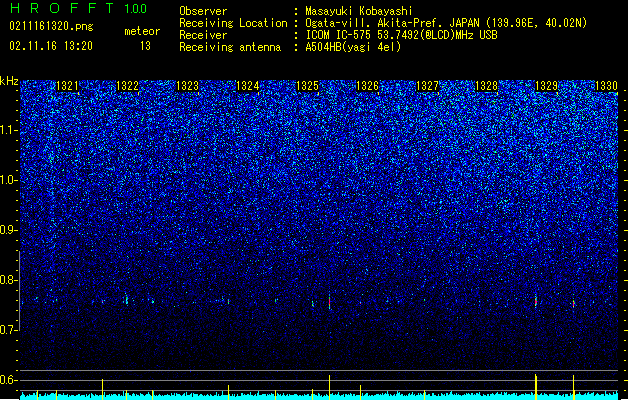The image size is (629, 400).
Task: Click the 1.0 kHz frequency label
Action: 8,180
